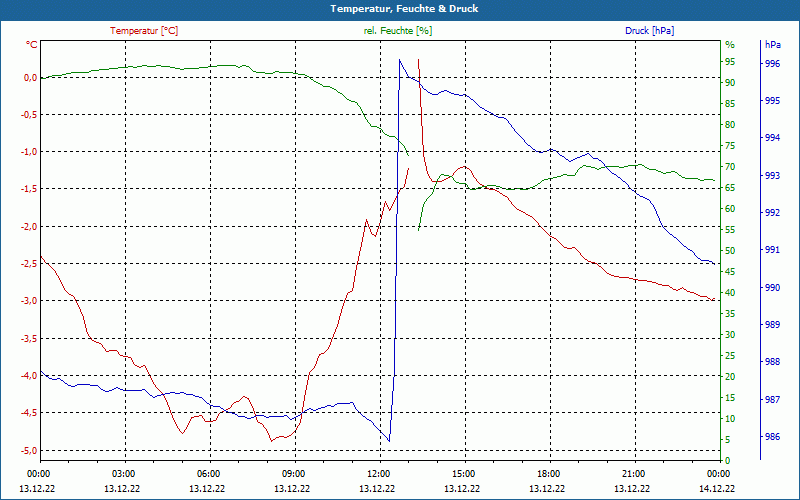Click humidity axis value '85'
800x500 pixels.
click(730, 104)
